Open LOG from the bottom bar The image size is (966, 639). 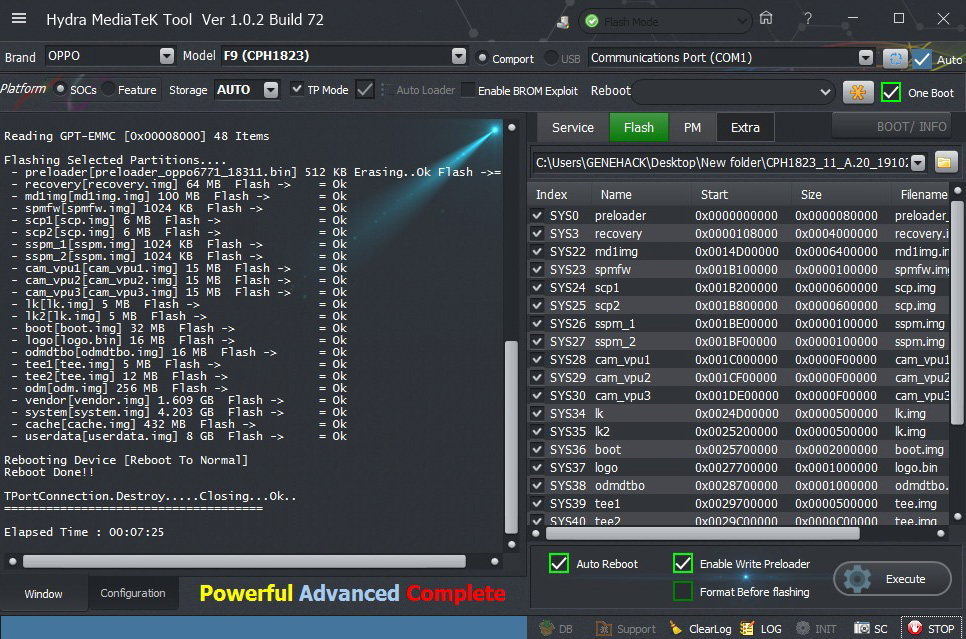tap(761, 629)
